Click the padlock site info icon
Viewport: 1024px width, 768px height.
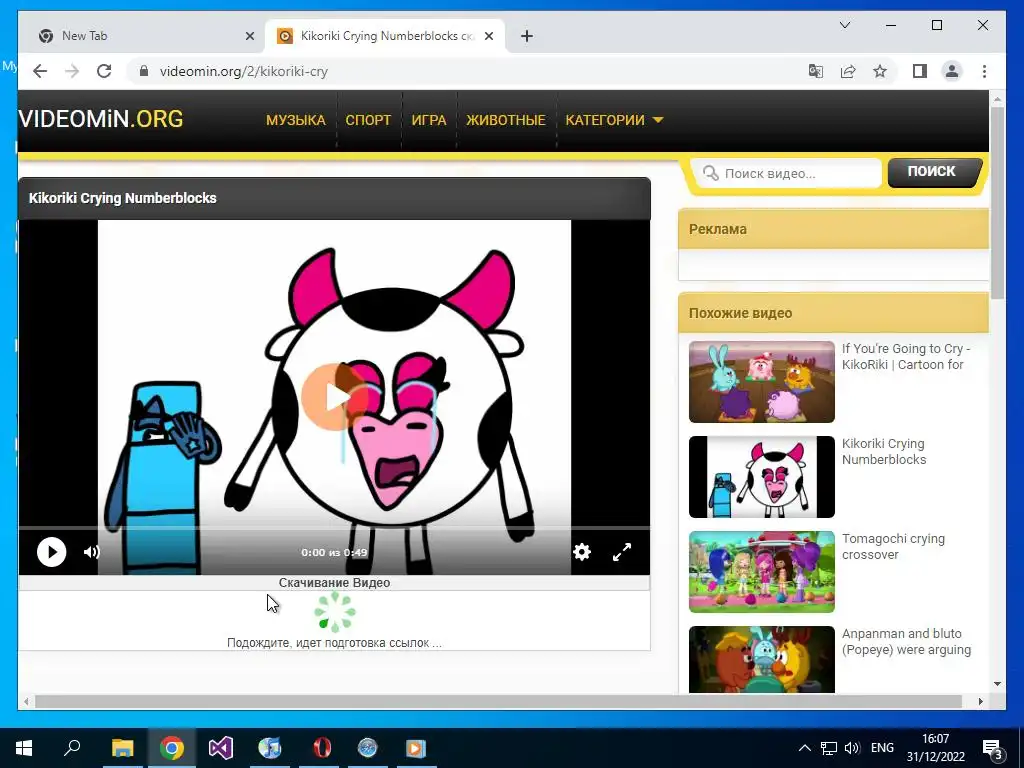pos(144,71)
